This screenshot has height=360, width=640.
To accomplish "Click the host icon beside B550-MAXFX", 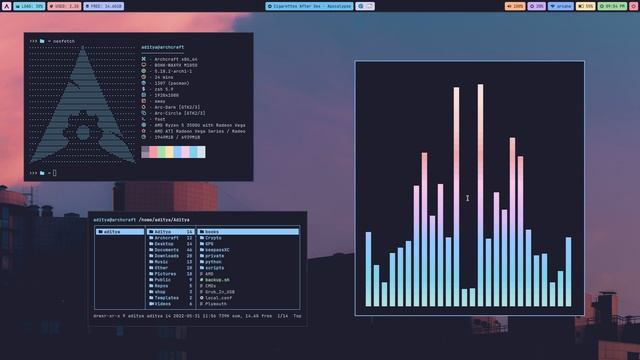I will [144, 65].
